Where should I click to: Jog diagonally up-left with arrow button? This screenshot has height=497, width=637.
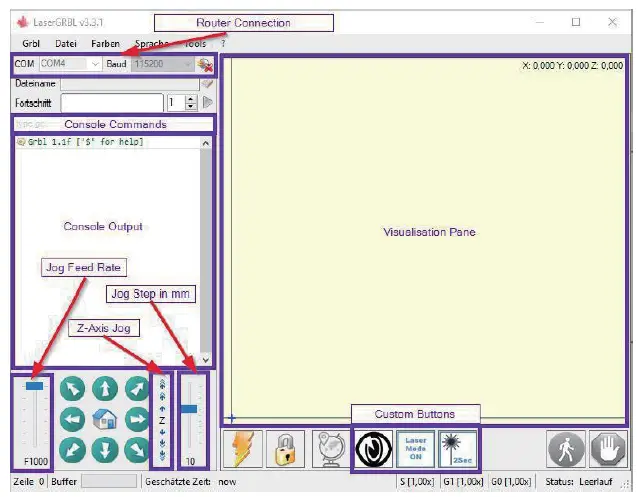(x=72, y=389)
